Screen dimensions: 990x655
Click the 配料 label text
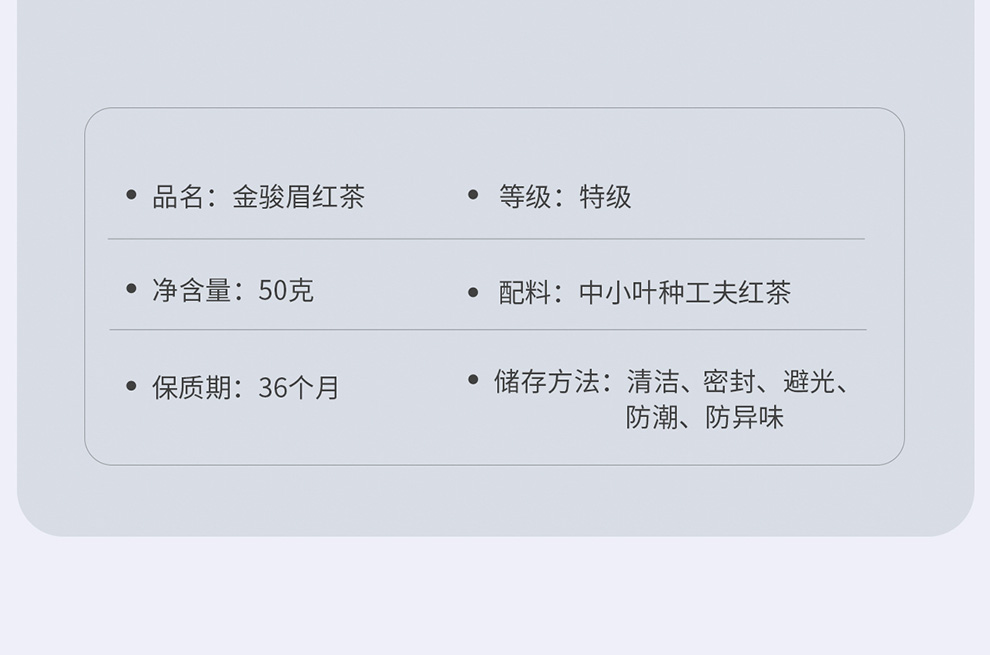[x=525, y=293]
